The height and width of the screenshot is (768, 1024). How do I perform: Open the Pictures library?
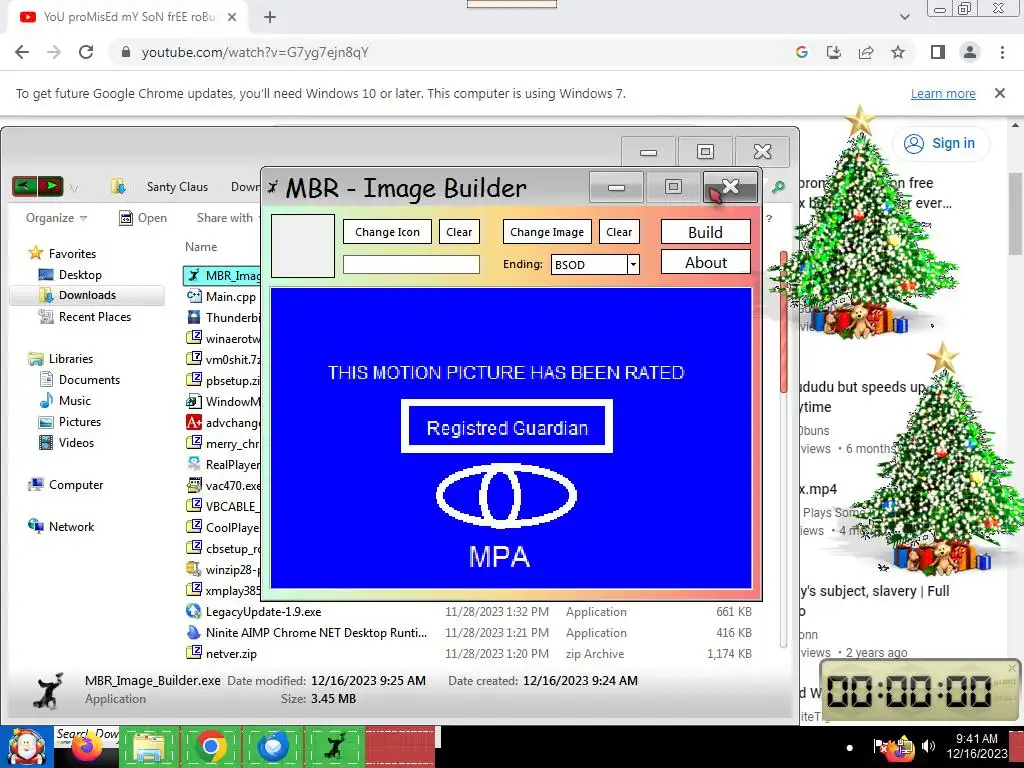[80, 422]
